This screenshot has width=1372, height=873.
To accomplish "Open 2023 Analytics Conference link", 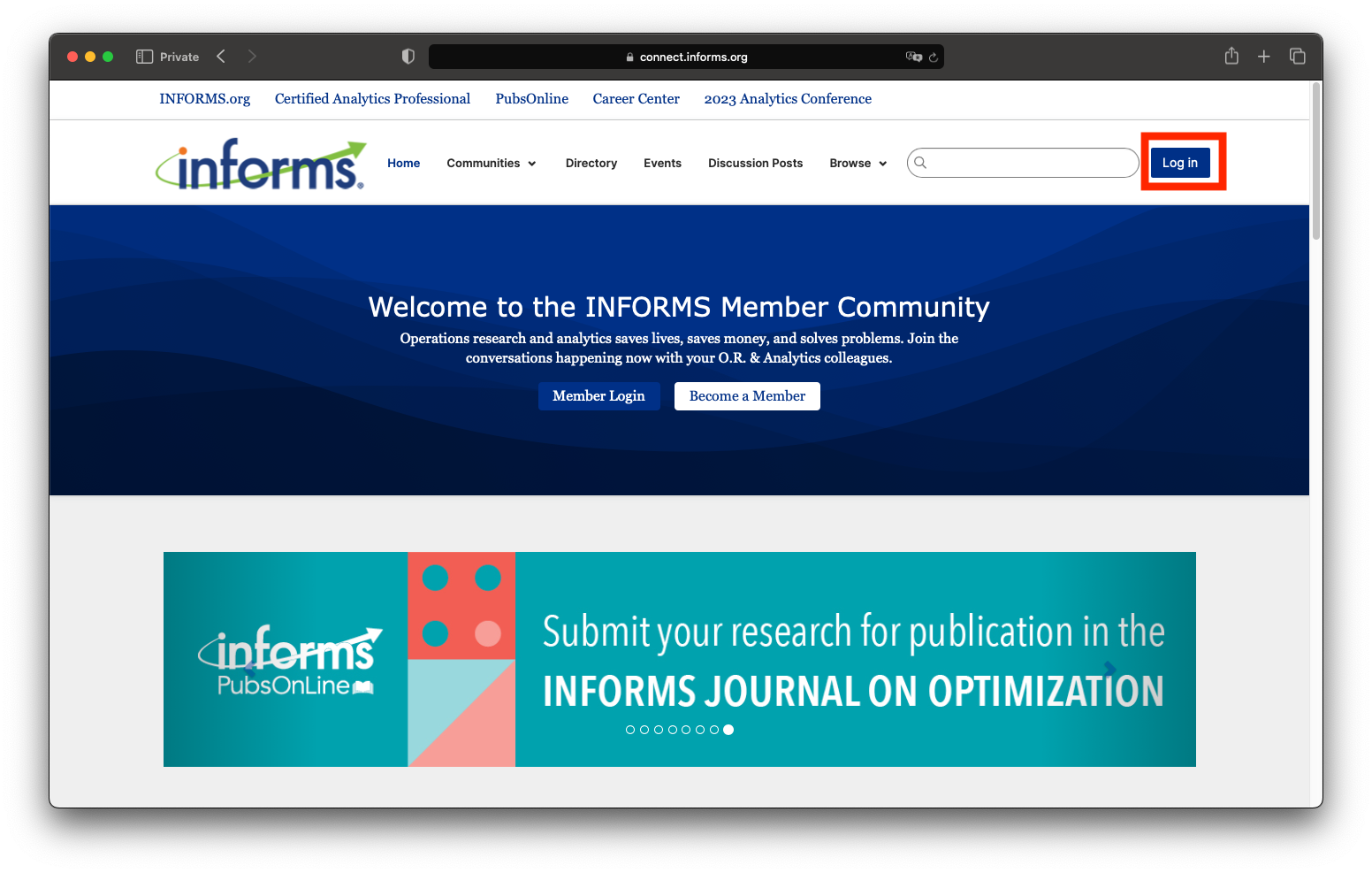I will point(788,99).
